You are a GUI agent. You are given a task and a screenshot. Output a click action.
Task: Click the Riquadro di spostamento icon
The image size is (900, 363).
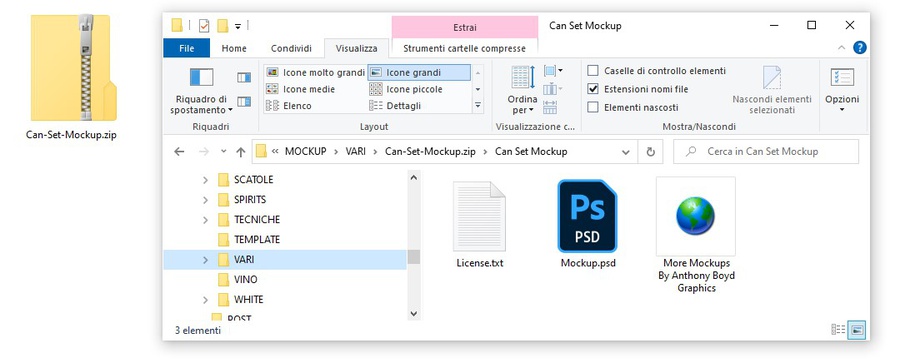[201, 78]
